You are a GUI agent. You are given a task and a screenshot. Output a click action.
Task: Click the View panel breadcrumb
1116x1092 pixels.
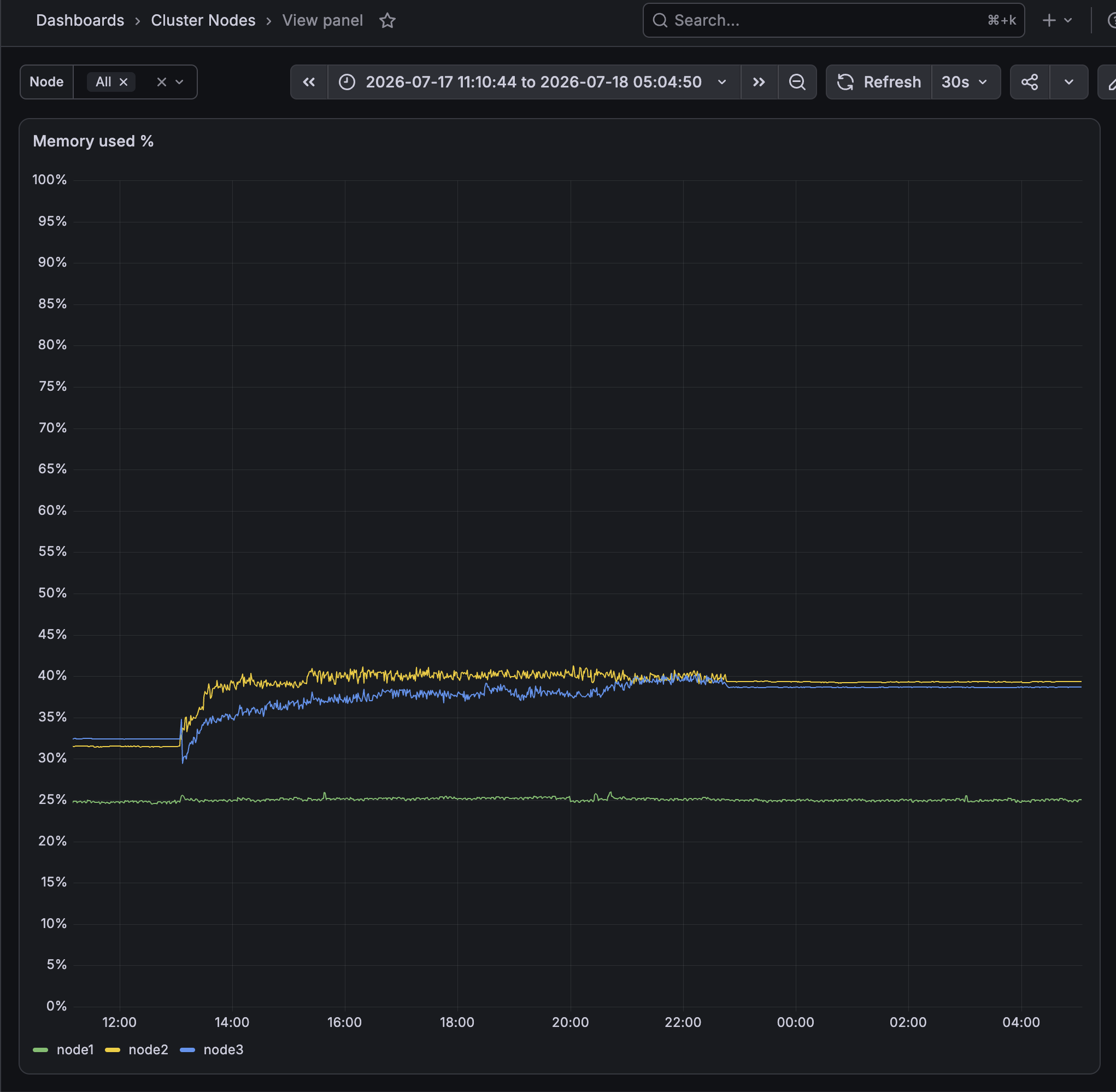pos(322,21)
